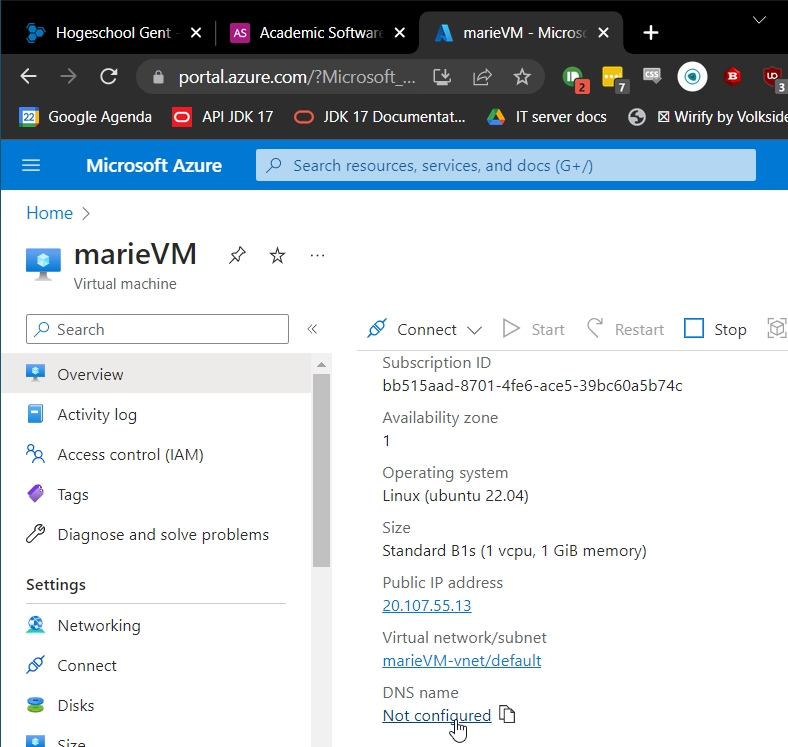
Task: Open the API JDK 17 bookmark
Action: point(222,117)
